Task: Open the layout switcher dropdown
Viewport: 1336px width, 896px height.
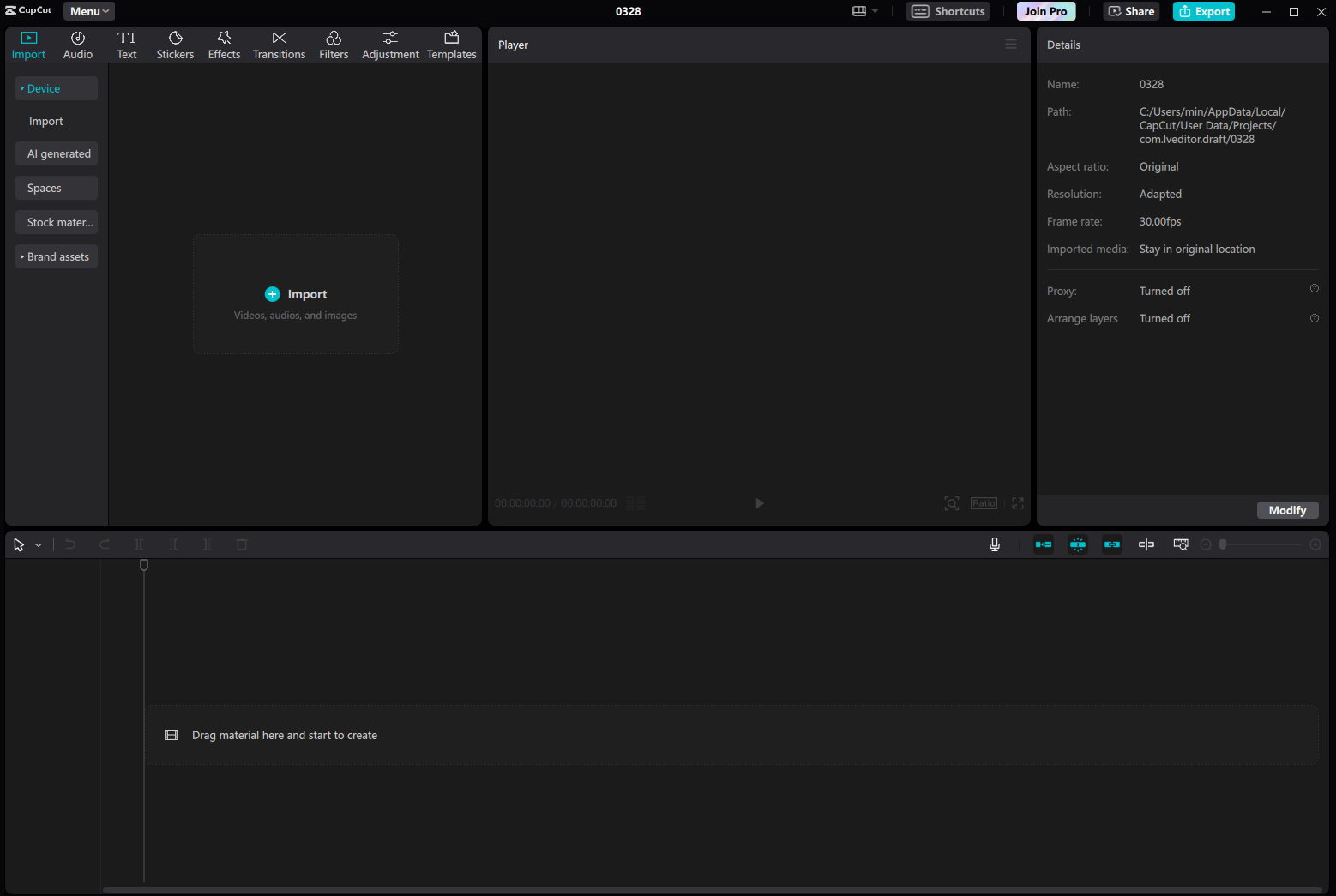Action: point(865,11)
